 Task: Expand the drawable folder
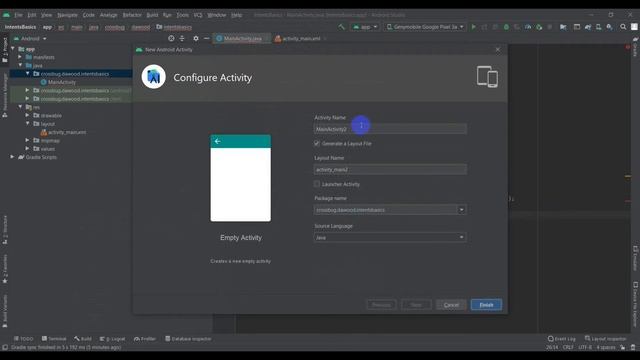coord(27,116)
